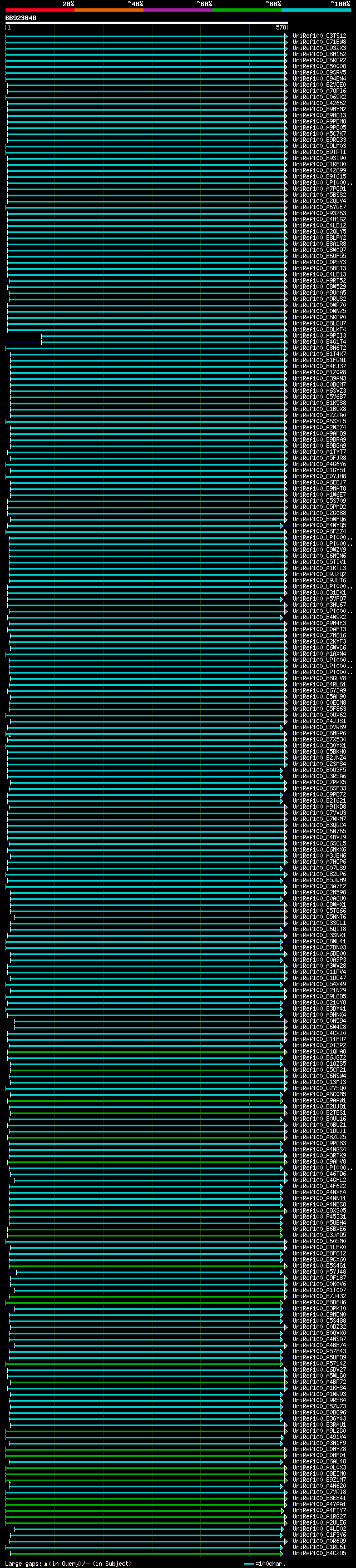This screenshot has width=356, height=1568.
Task: Select hit UniRef100_A7PG91
Action: [x=319, y=189]
